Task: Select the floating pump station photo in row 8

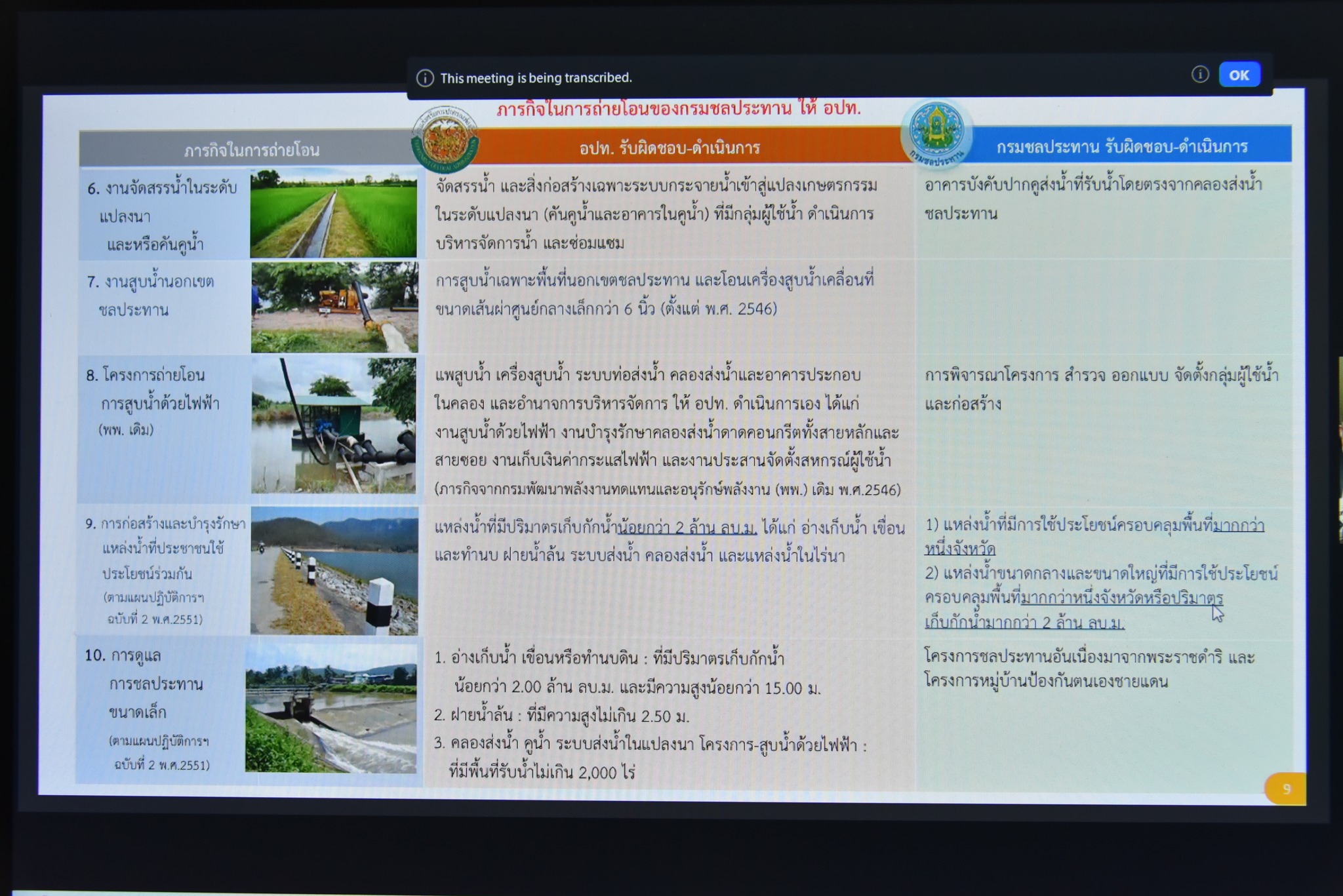Action: pos(333,425)
